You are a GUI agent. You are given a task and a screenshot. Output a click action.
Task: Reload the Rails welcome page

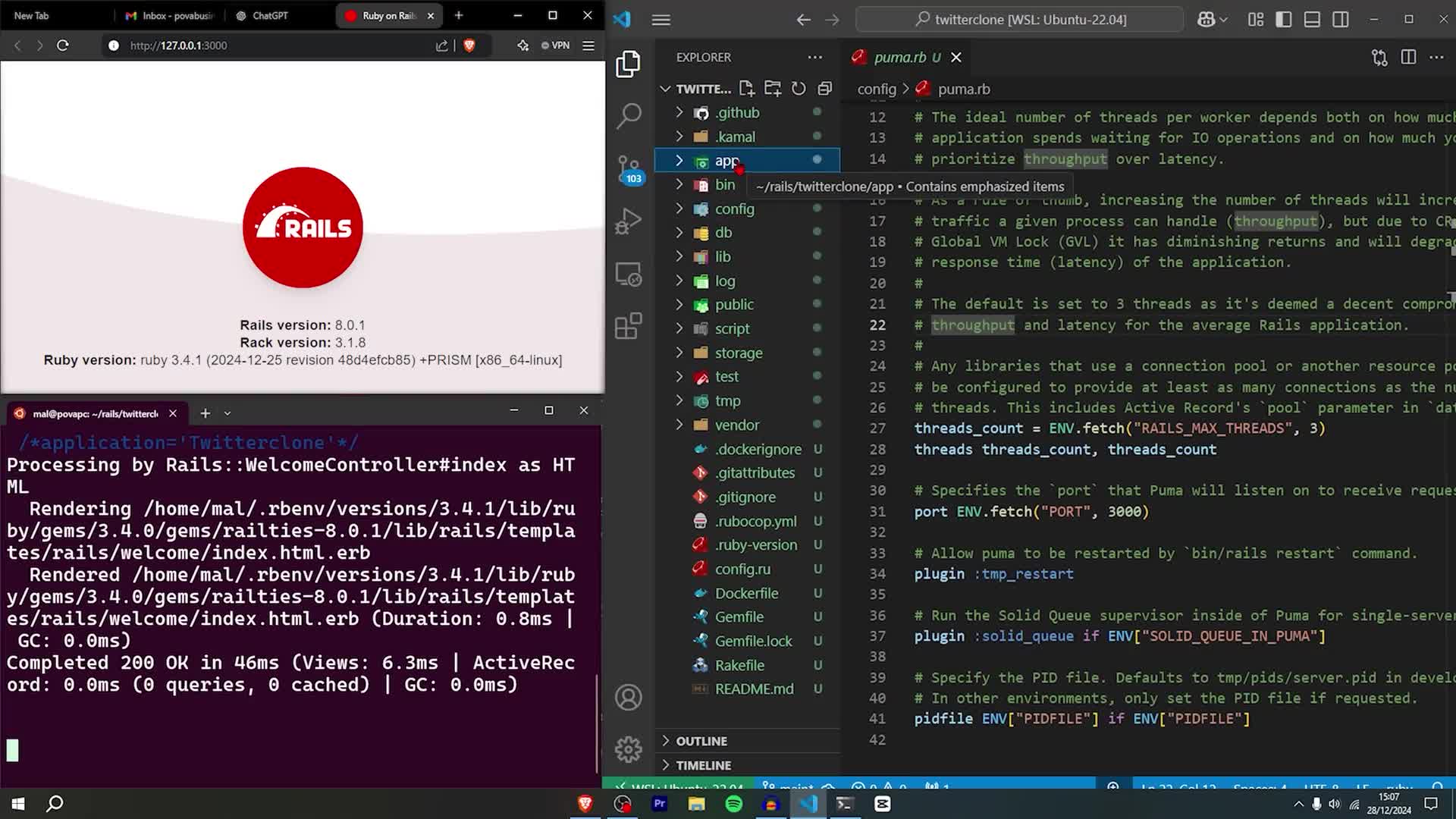(x=63, y=45)
